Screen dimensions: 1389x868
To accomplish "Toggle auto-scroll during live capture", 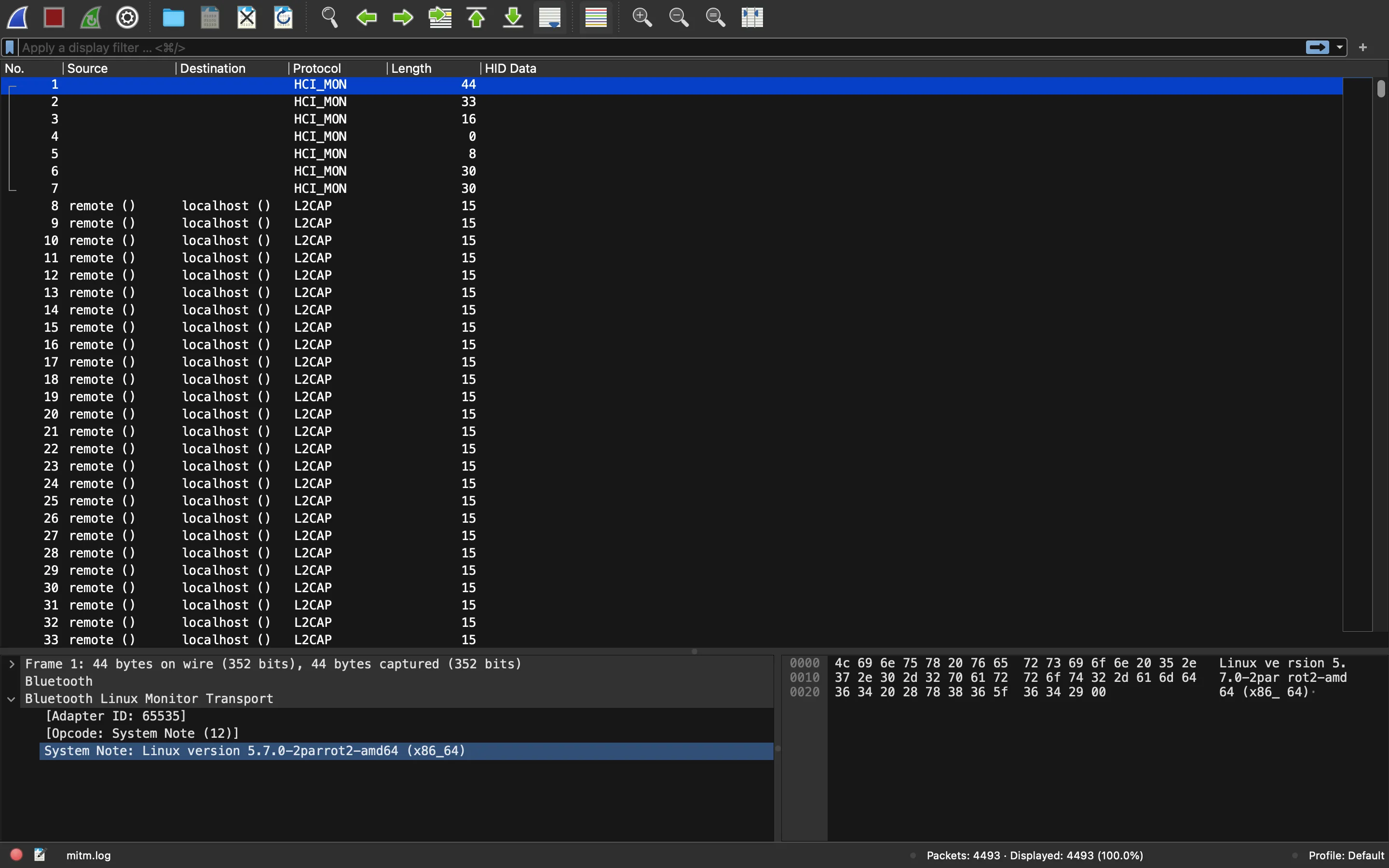I will click(x=550, y=17).
